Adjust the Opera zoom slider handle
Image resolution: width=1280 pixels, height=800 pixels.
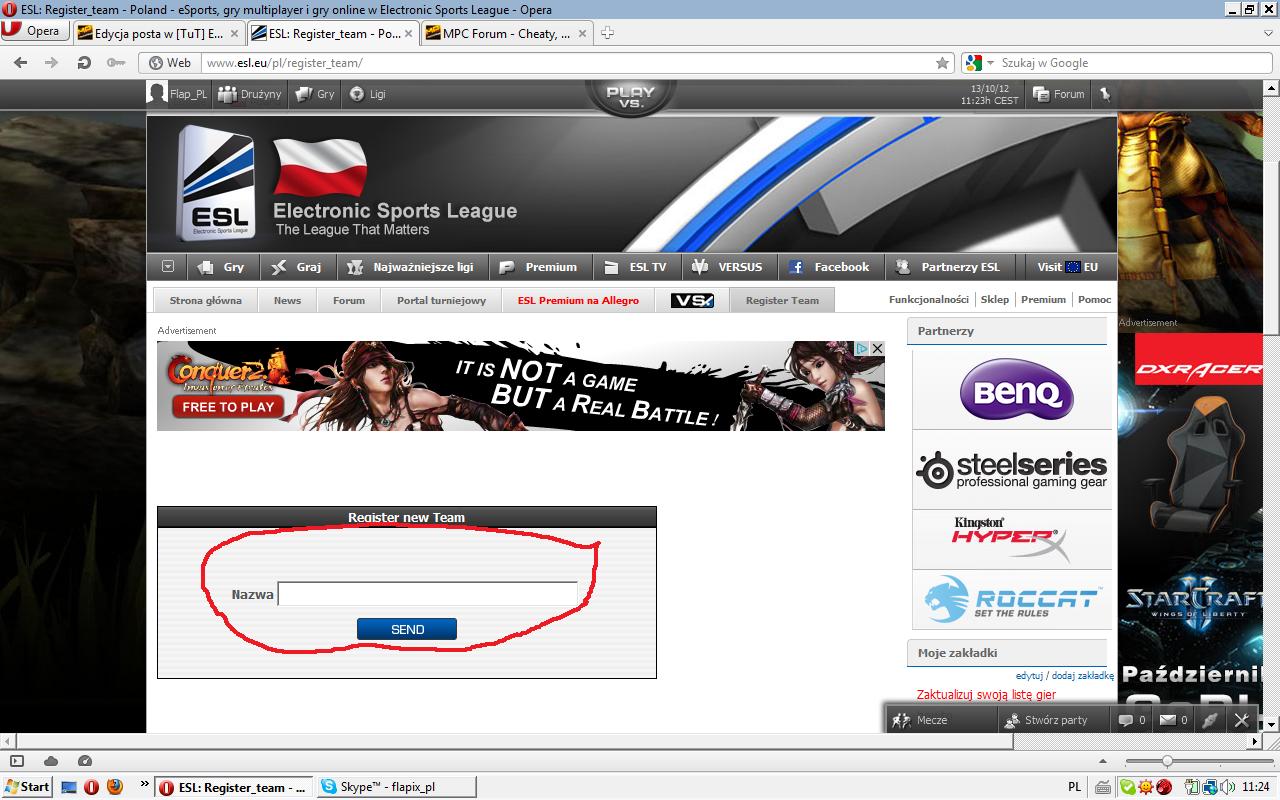1167,762
